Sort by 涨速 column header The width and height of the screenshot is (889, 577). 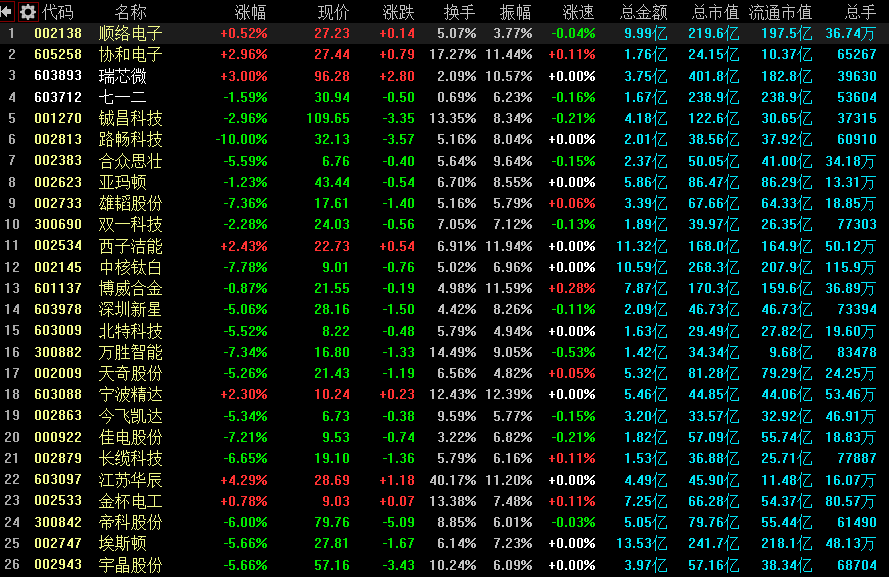click(x=578, y=12)
